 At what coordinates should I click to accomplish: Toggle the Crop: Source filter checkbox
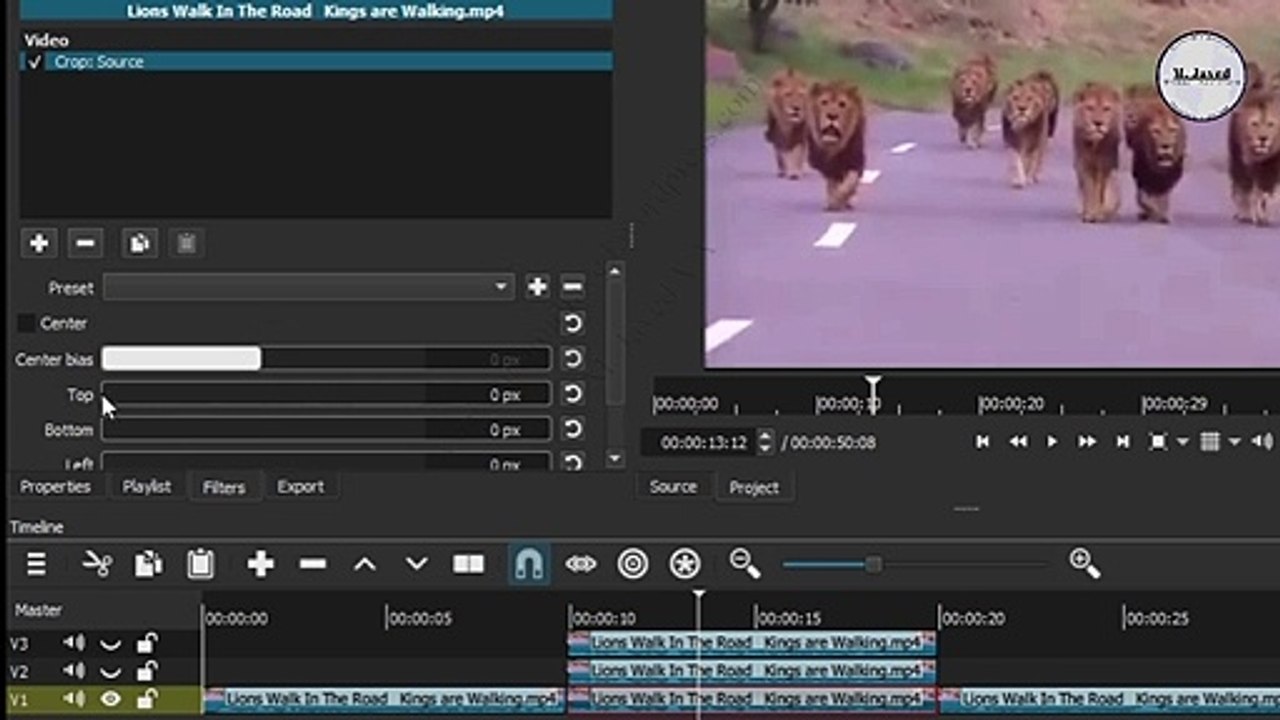(x=34, y=62)
